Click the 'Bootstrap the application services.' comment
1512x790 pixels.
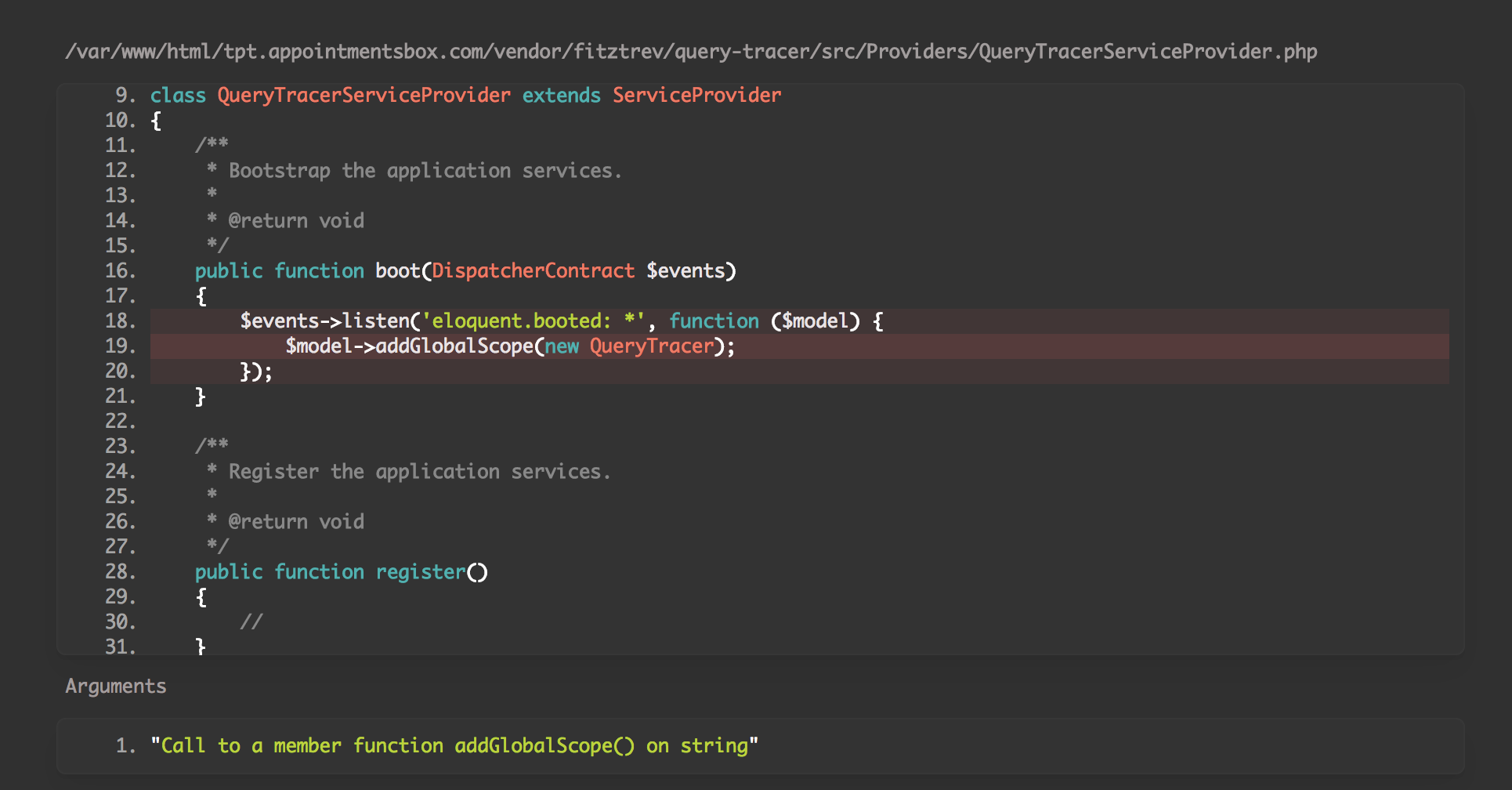coord(425,171)
